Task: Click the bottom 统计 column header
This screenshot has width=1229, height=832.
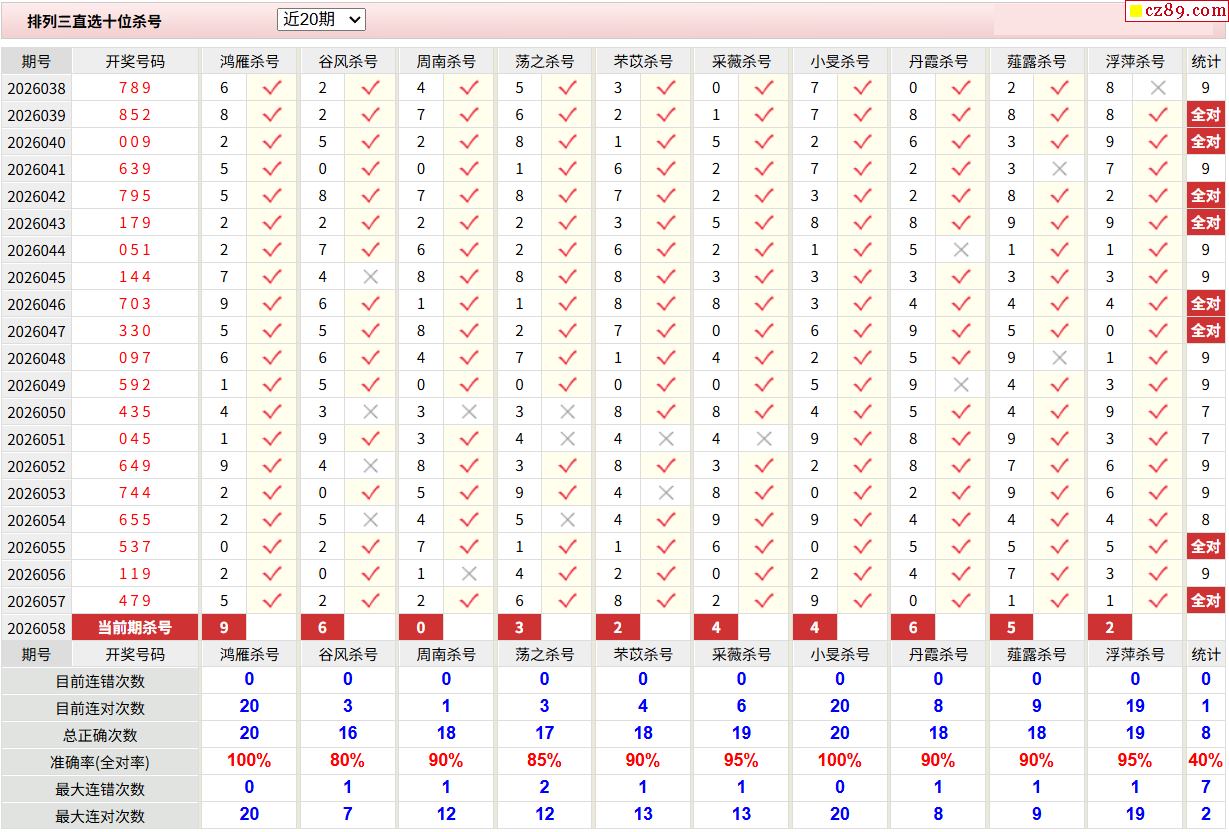Action: (x=1205, y=654)
